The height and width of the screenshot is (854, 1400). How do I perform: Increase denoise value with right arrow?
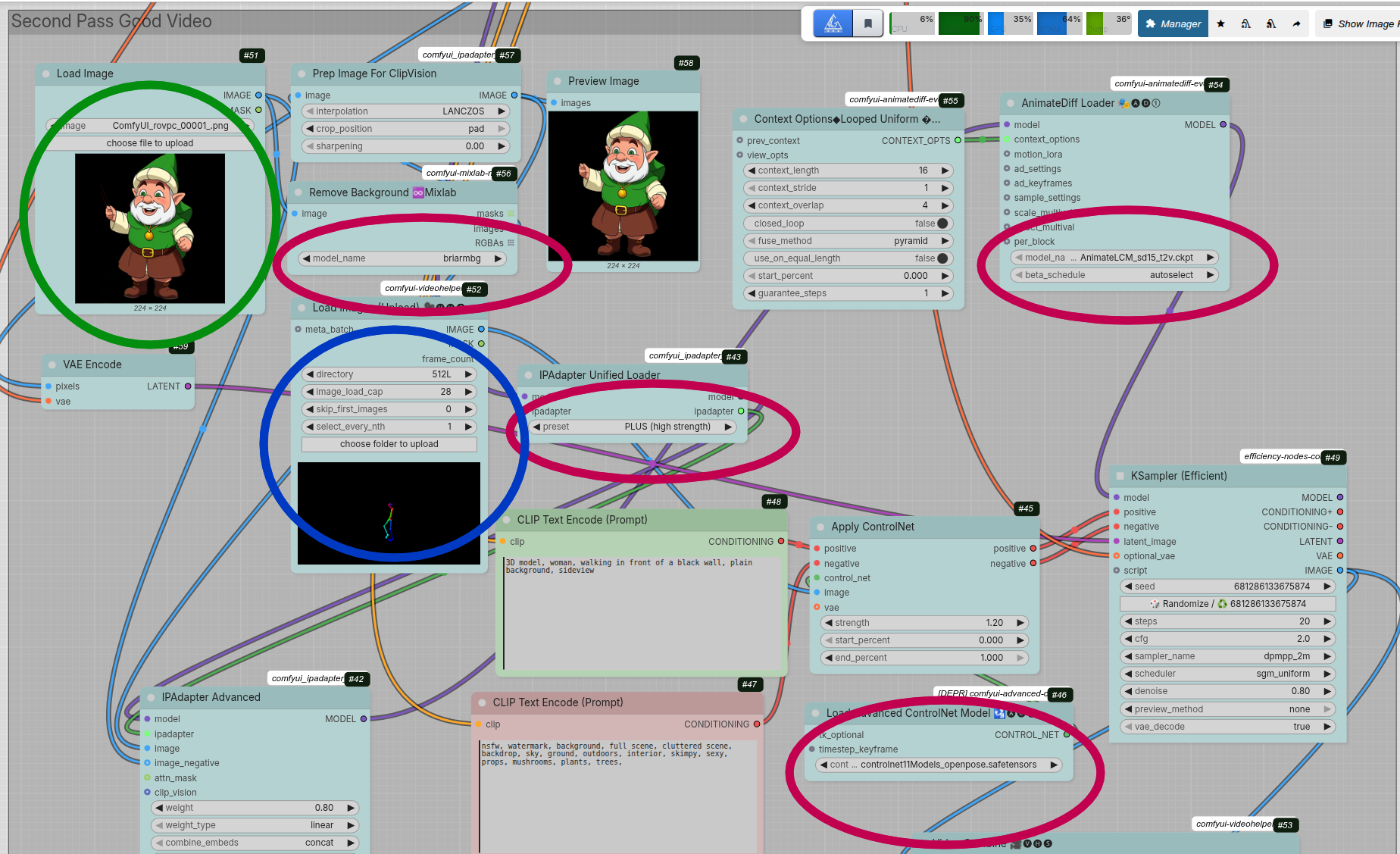(x=1327, y=691)
